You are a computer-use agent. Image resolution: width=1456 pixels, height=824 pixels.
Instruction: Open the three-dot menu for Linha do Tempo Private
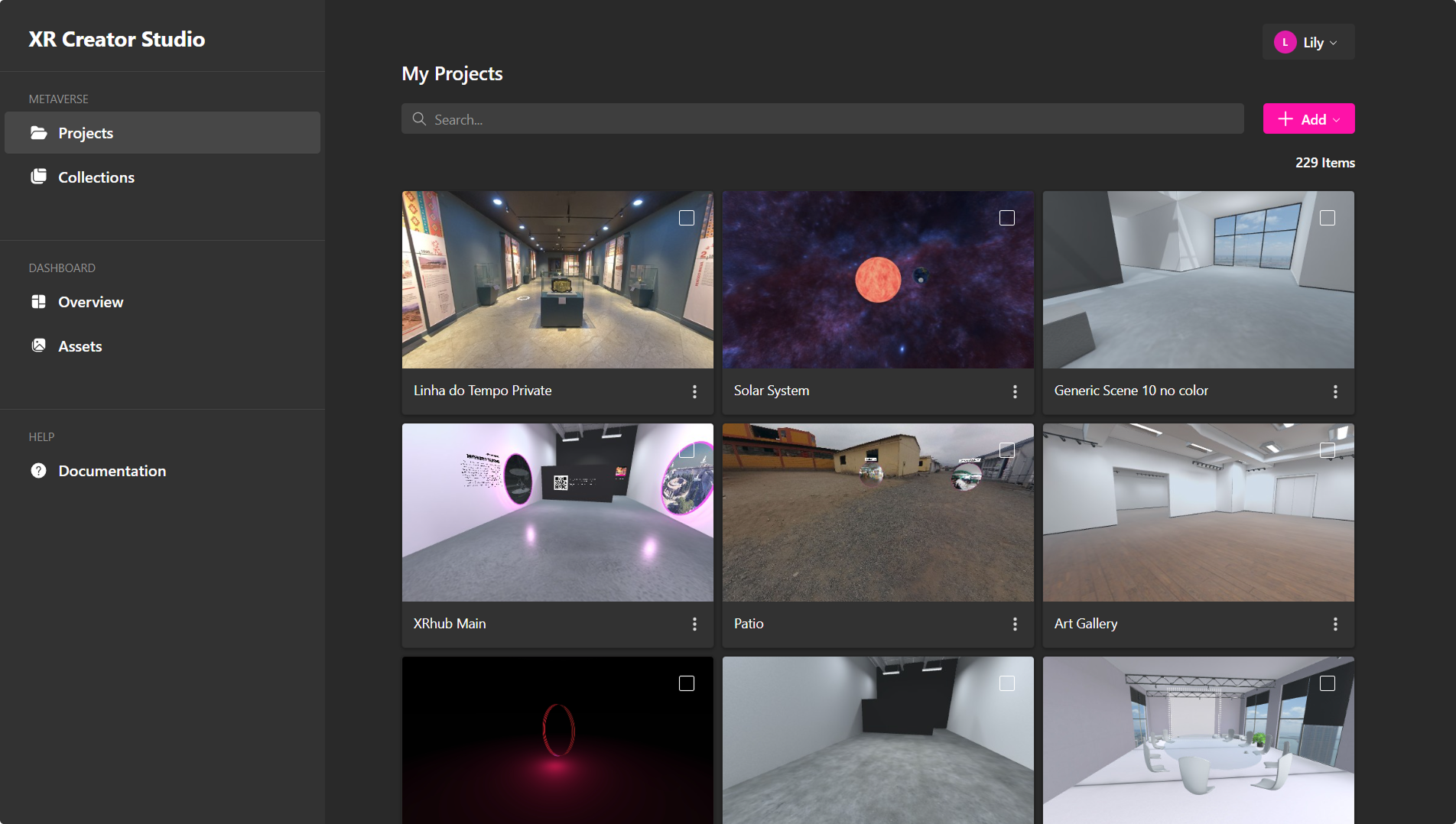(x=694, y=391)
